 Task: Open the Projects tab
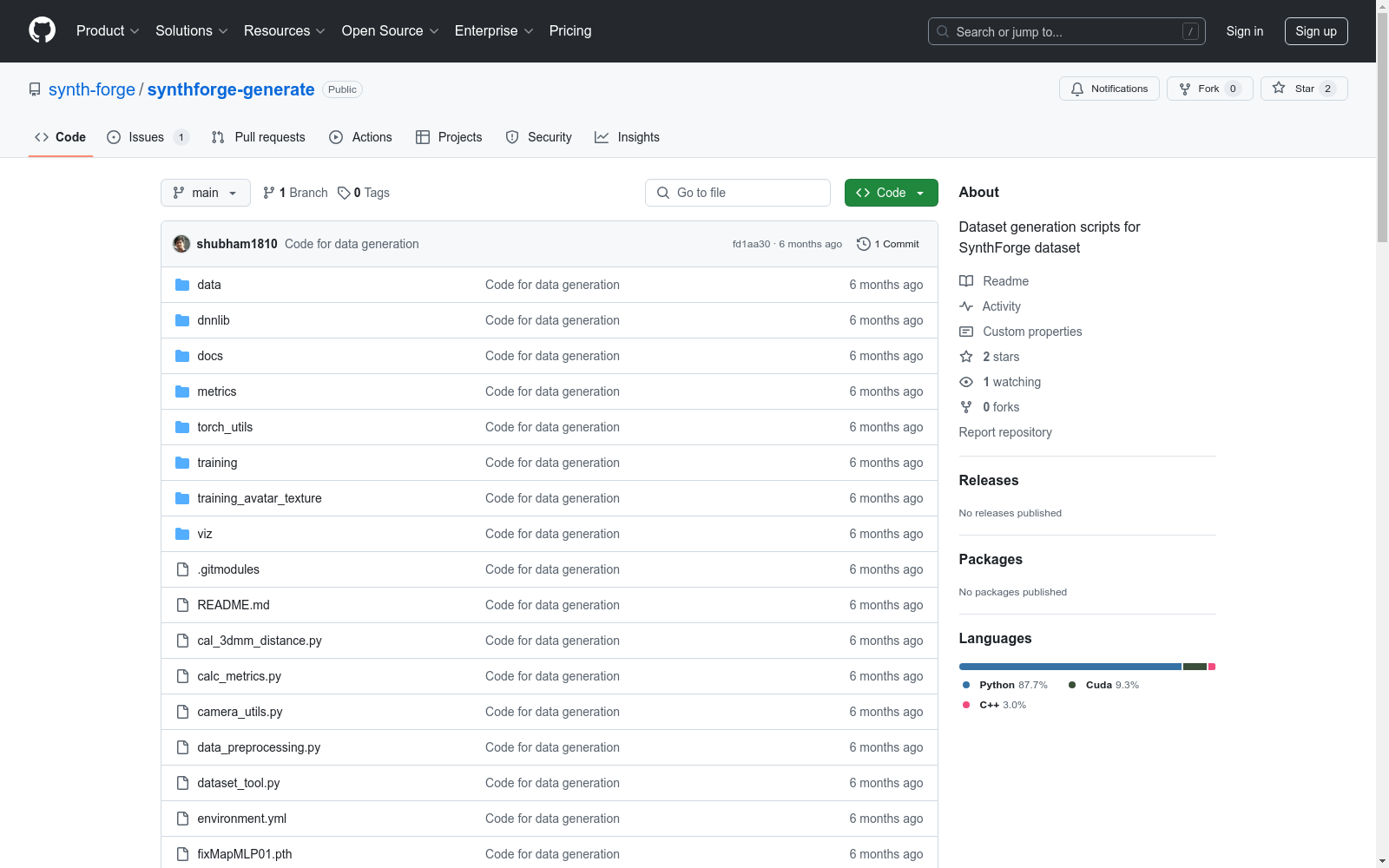pyautogui.click(x=449, y=137)
